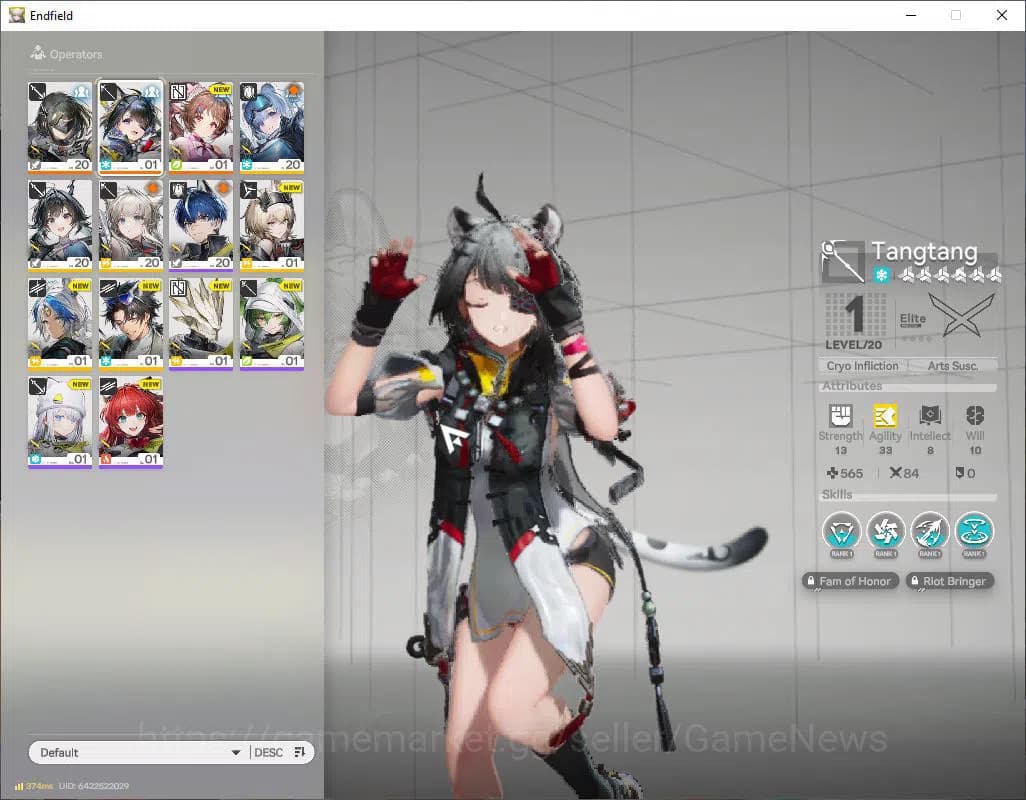Image resolution: width=1026 pixels, height=800 pixels.
Task: Click the locked Riot Bringer talent
Action: tap(949, 581)
